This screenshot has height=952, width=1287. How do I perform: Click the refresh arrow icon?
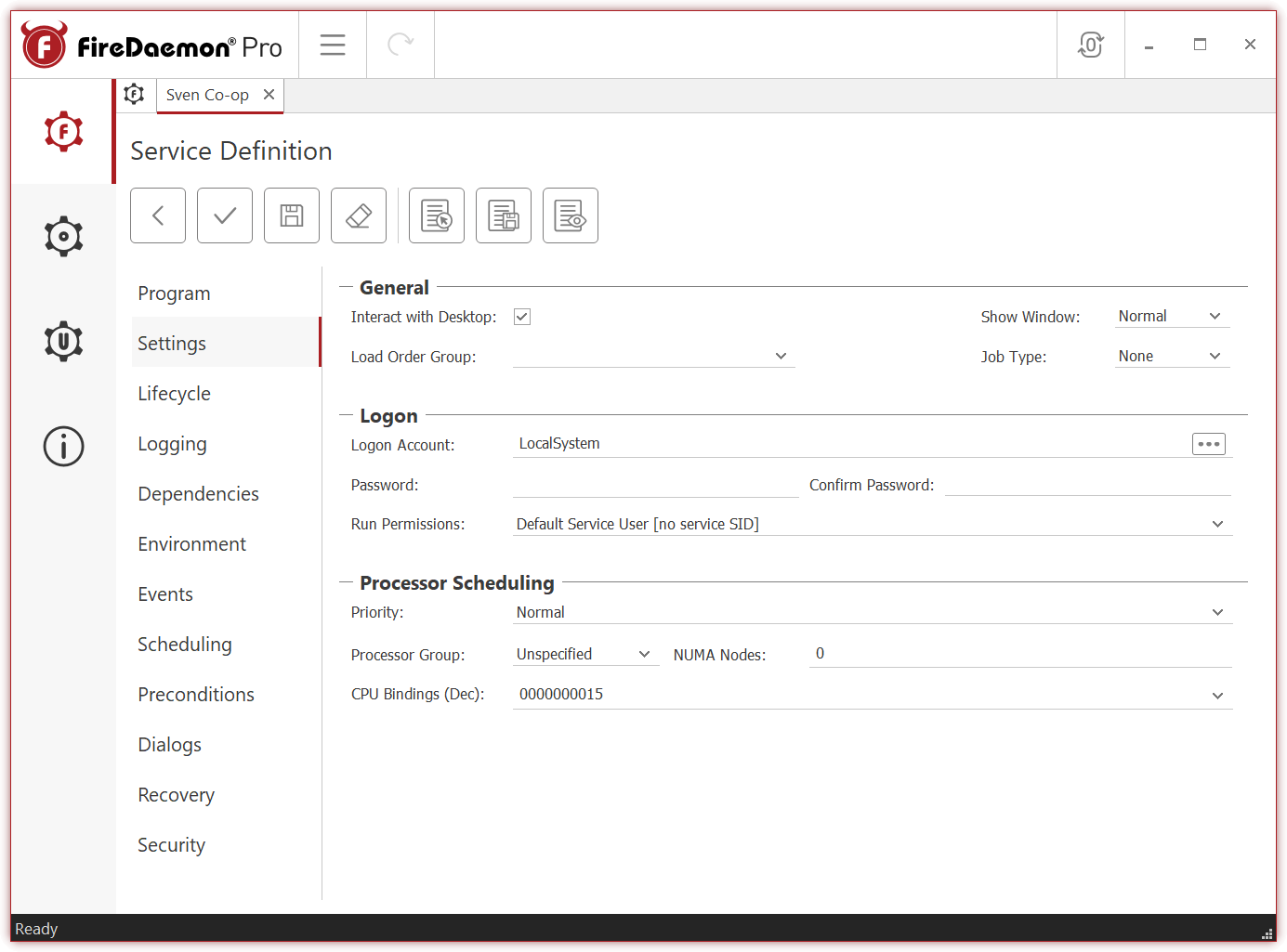401,45
